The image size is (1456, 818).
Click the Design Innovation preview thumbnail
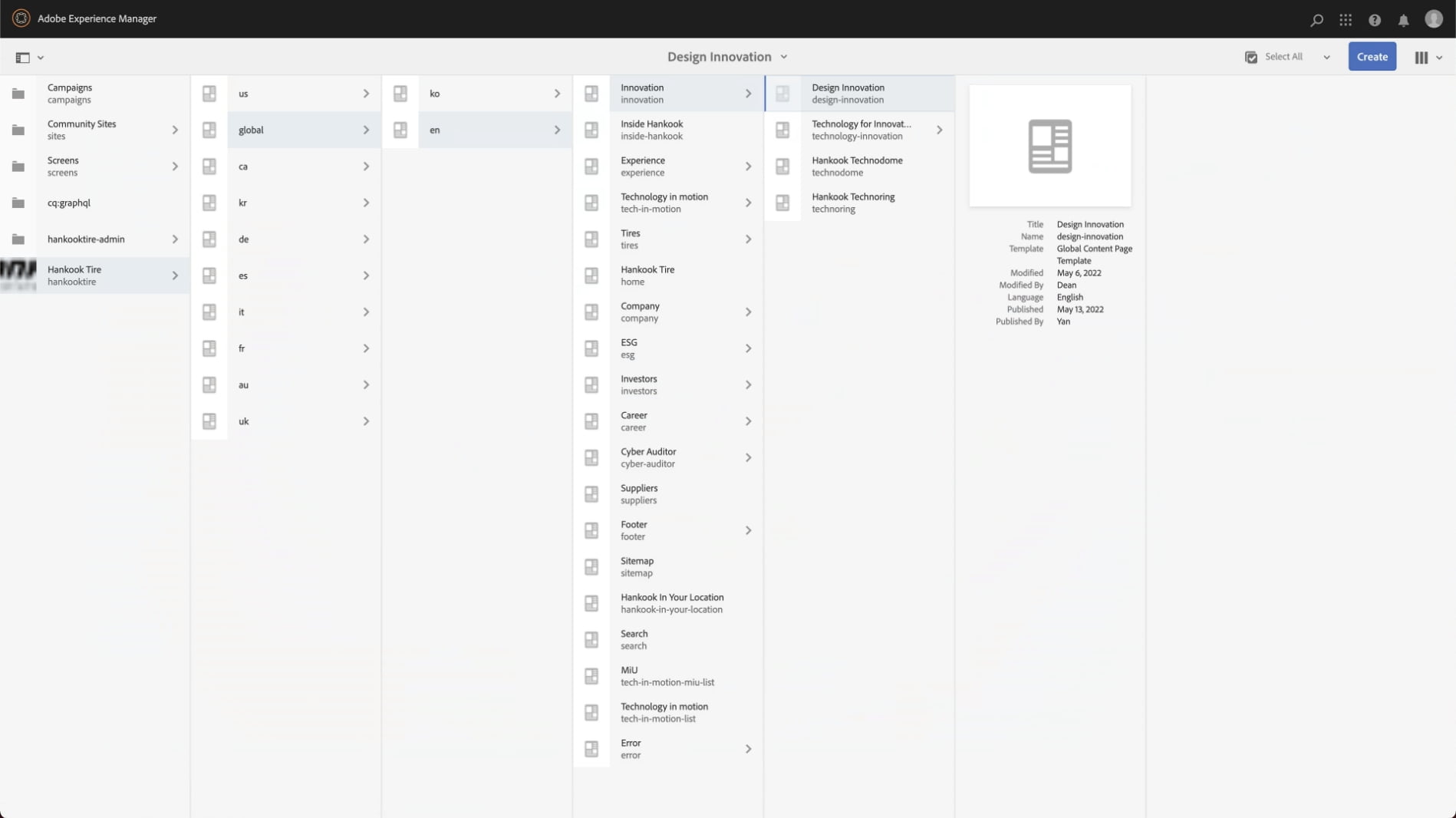click(1049, 146)
